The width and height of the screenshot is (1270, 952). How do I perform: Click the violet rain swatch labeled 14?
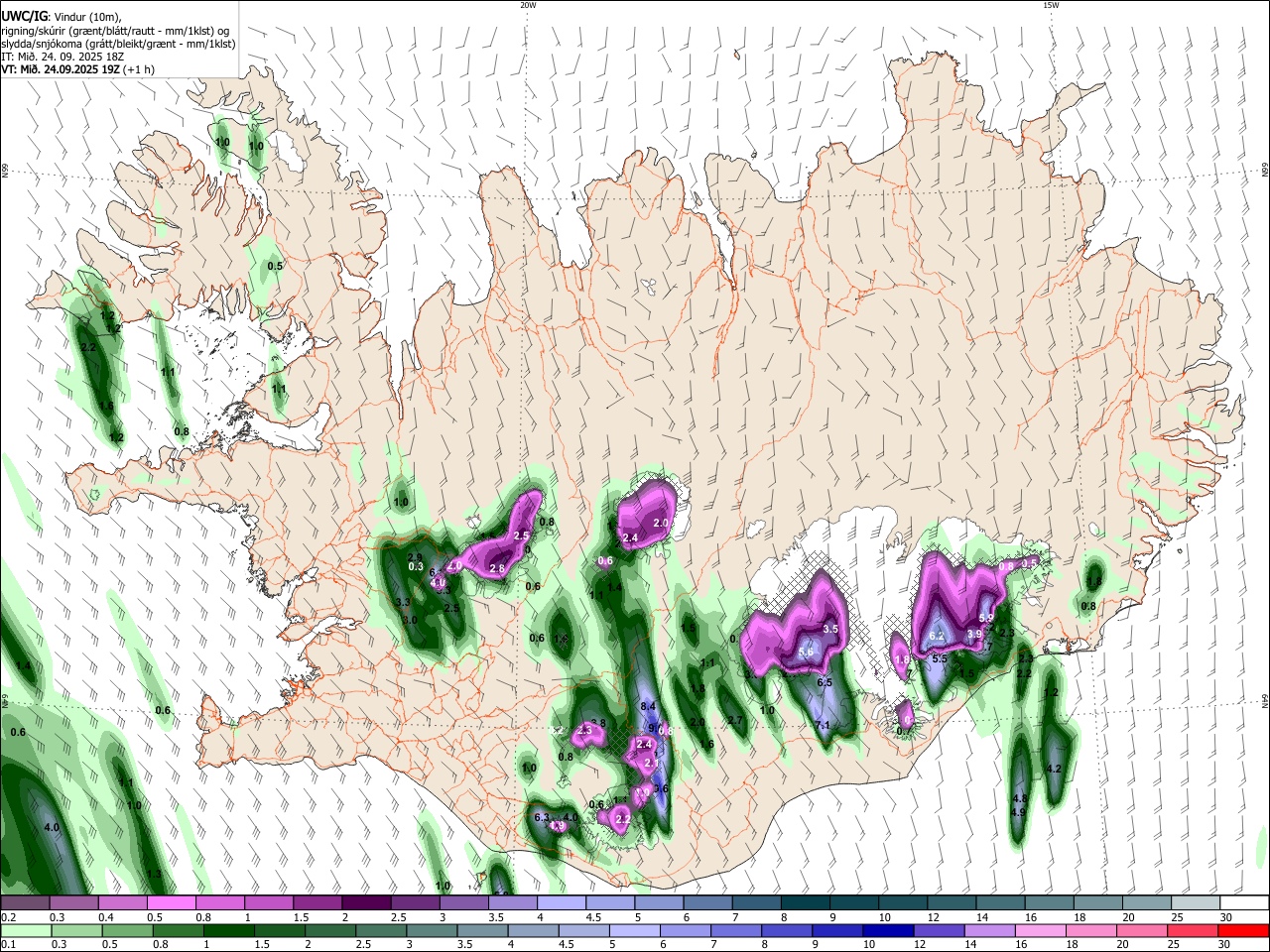coord(989,930)
